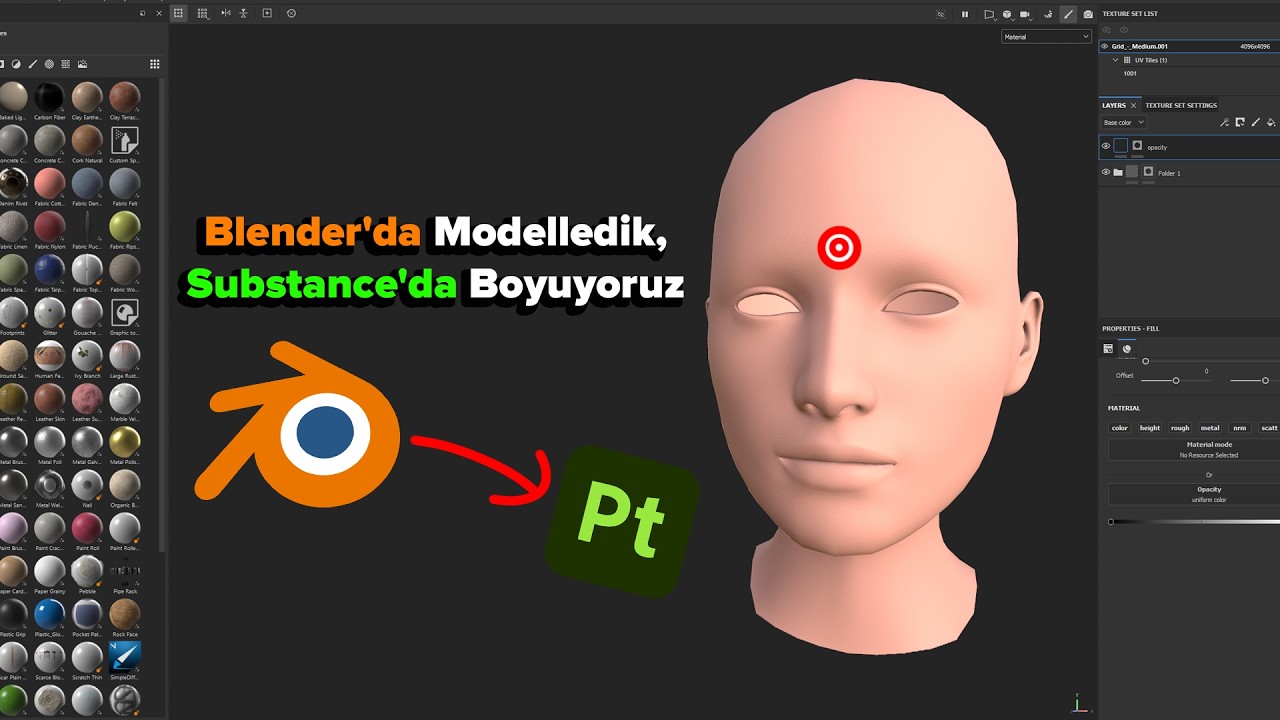Switch to the LAYERS tab
Viewport: 1280px width, 720px height.
(x=1114, y=105)
